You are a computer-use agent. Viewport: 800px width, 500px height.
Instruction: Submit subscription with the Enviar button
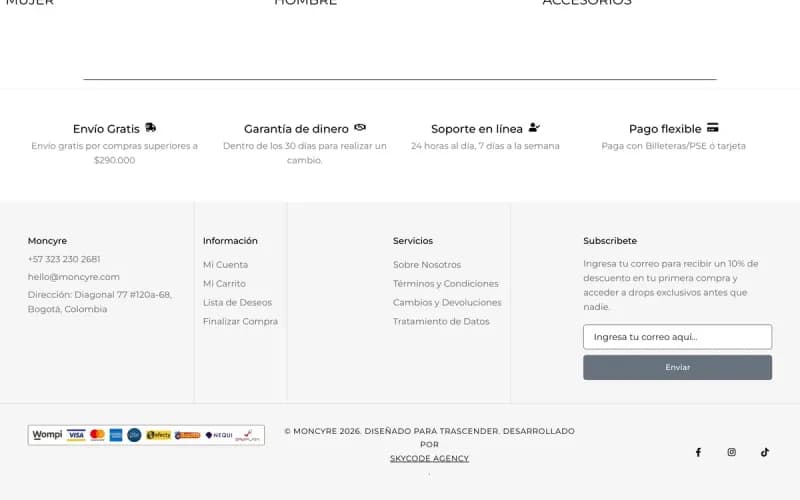678,367
